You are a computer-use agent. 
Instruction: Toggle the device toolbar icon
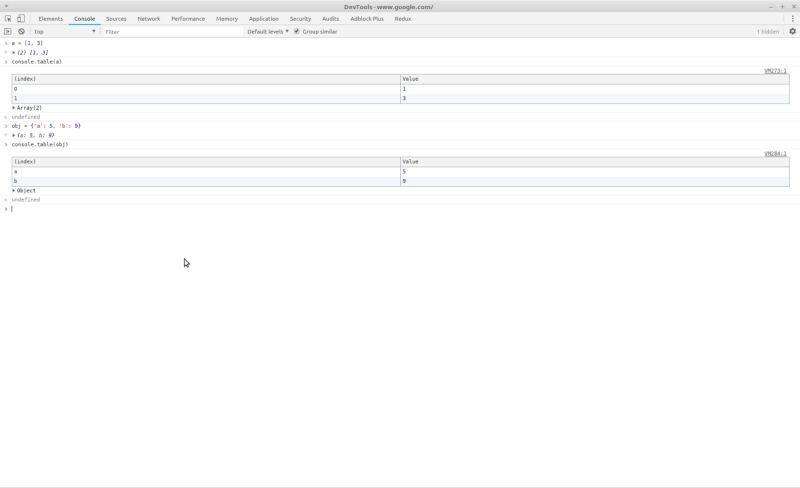pos(20,18)
